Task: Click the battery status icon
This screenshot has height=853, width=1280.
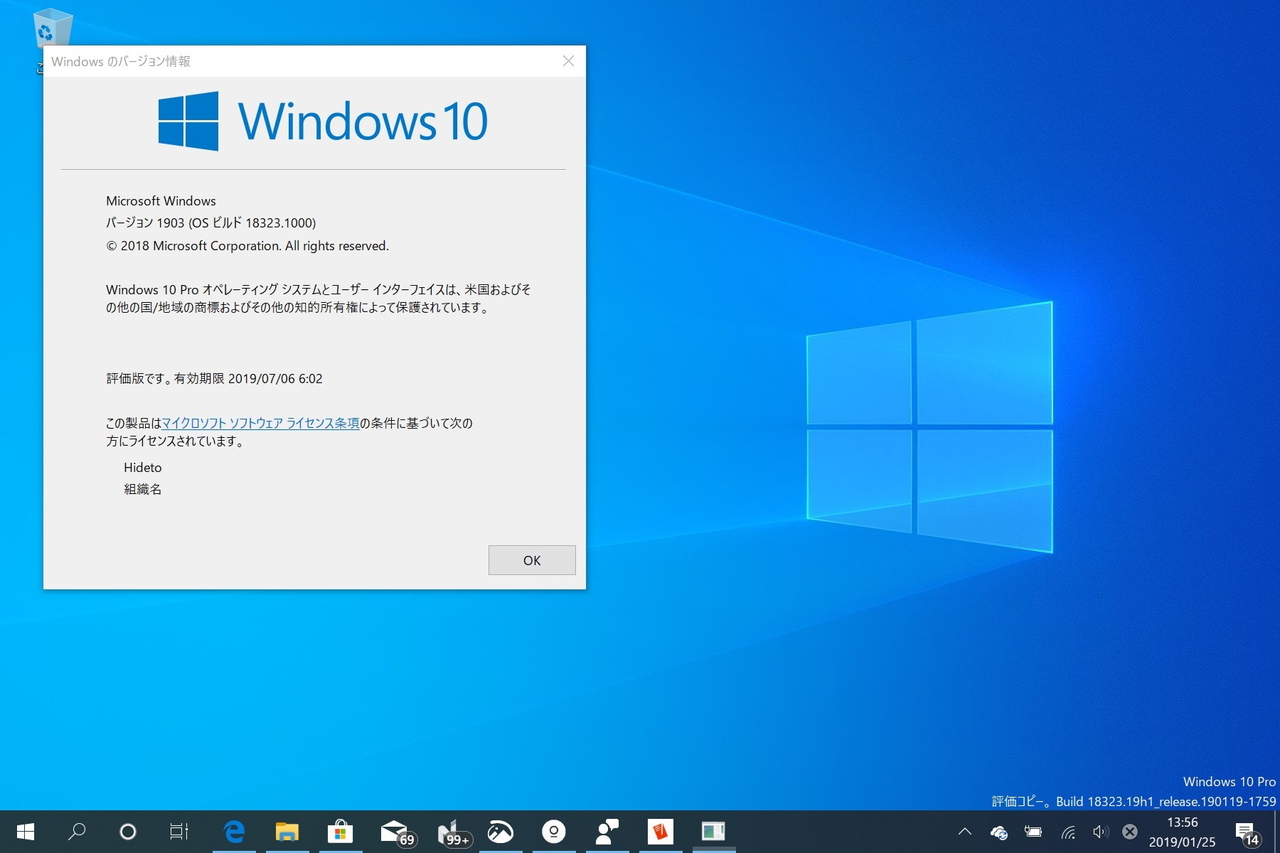Action: point(1033,831)
